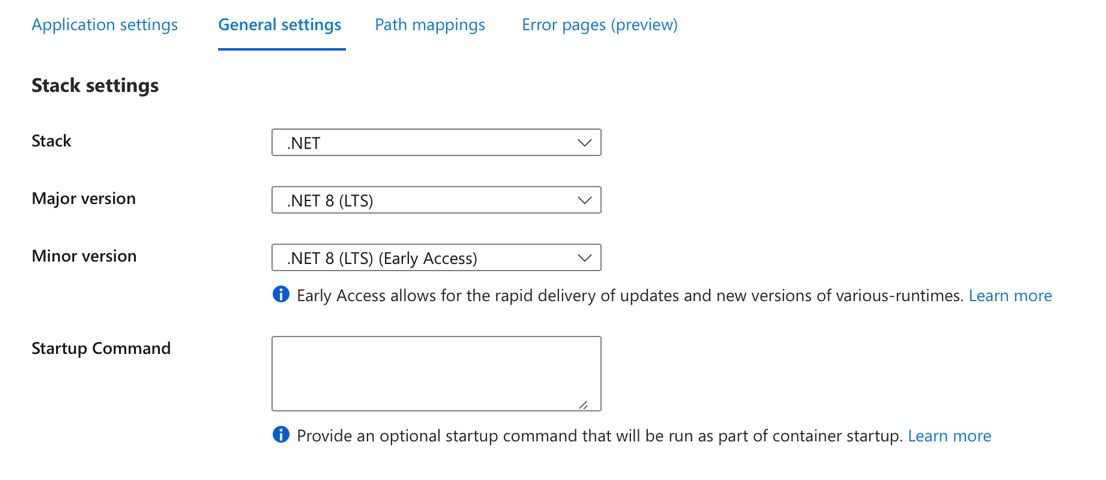Image resolution: width=1106 pixels, height=480 pixels.
Task: Open the Stack dropdown showing .NET
Action: coord(436,142)
